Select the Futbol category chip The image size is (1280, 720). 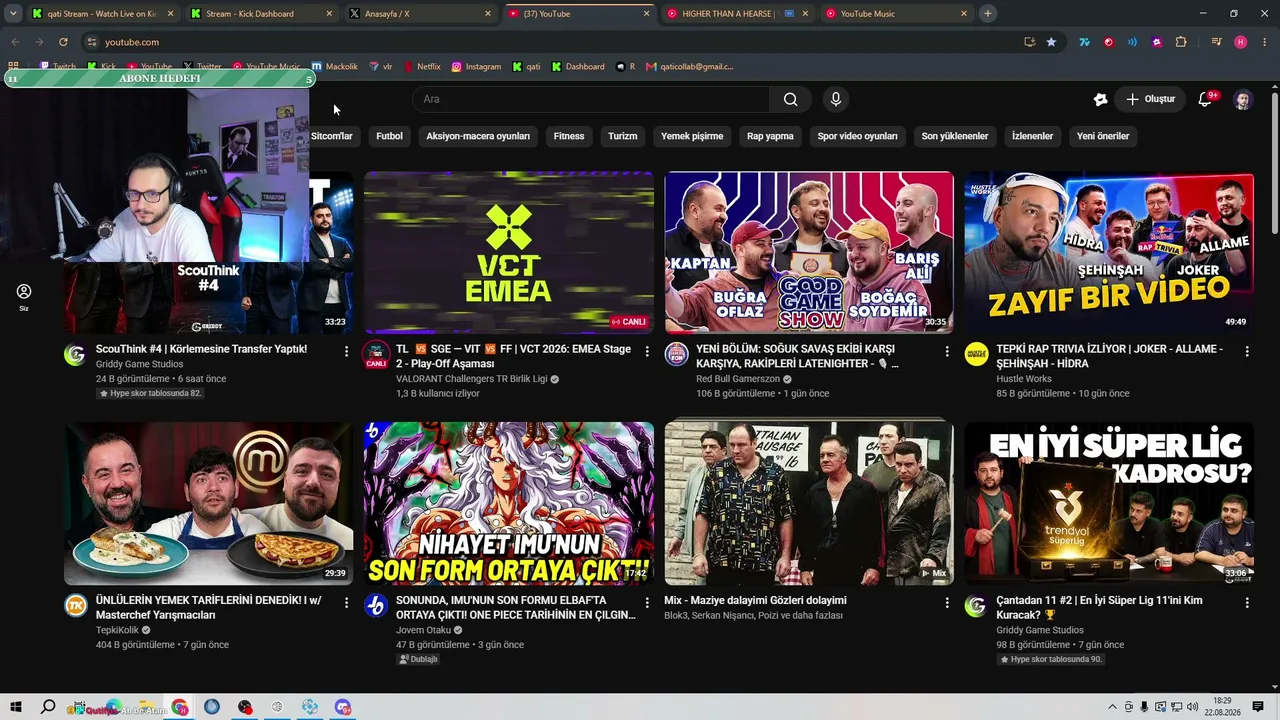tap(389, 136)
